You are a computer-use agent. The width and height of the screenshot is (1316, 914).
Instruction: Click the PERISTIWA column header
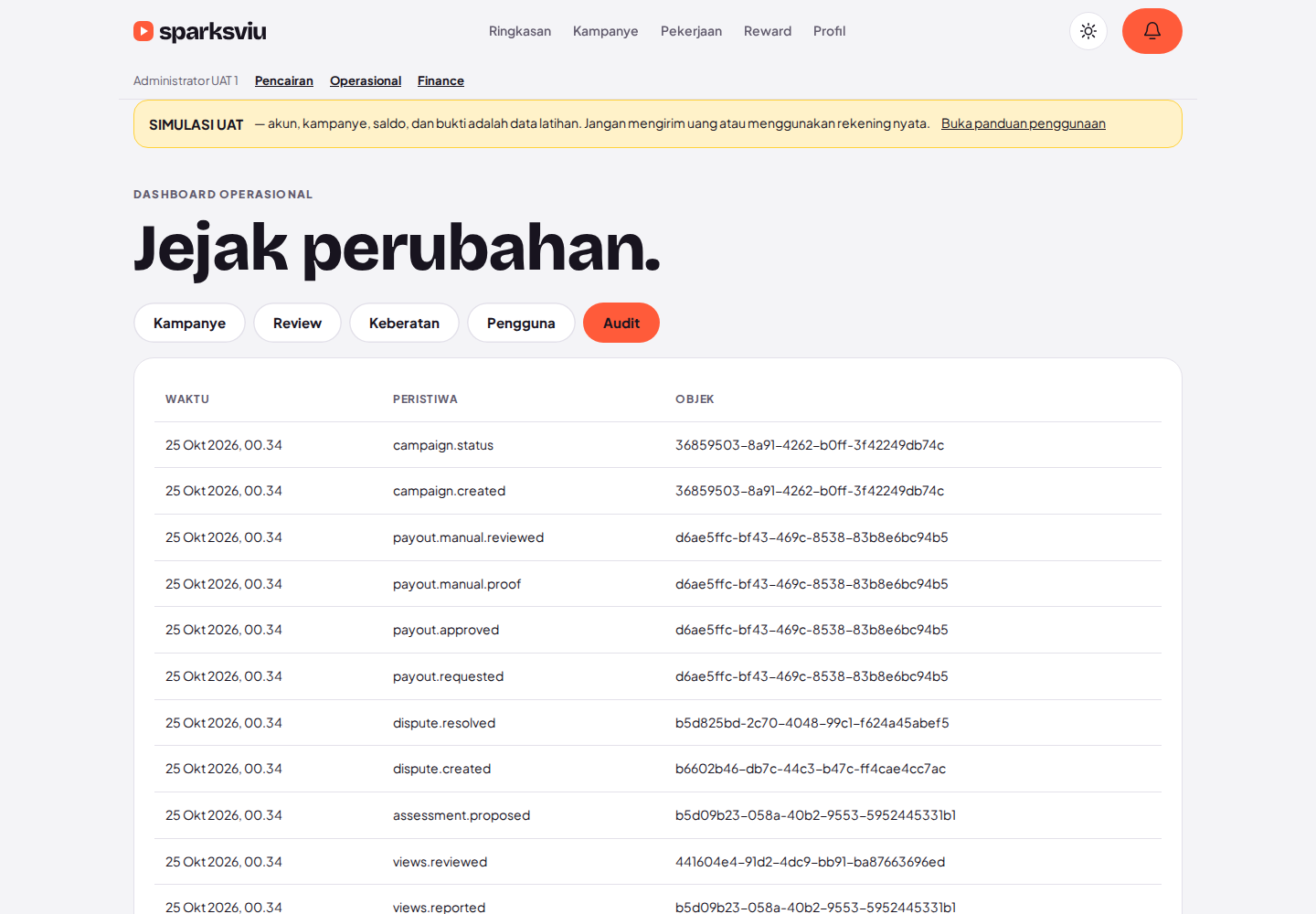tap(425, 399)
